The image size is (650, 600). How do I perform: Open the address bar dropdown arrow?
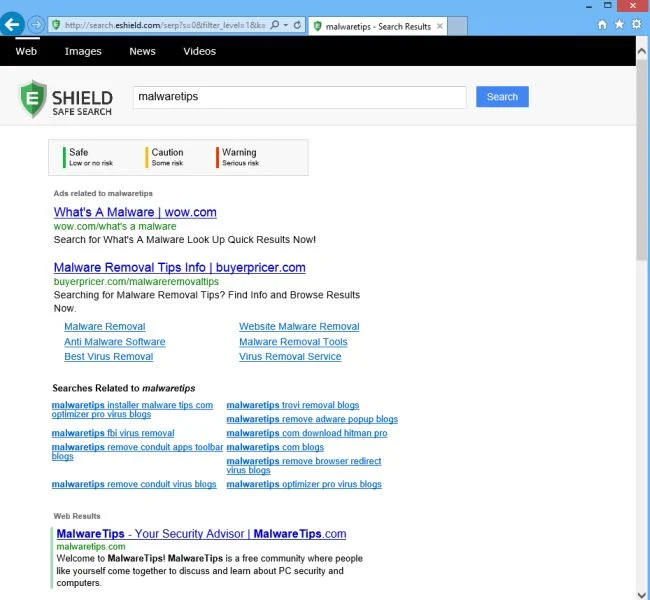pyautogui.click(x=286, y=25)
